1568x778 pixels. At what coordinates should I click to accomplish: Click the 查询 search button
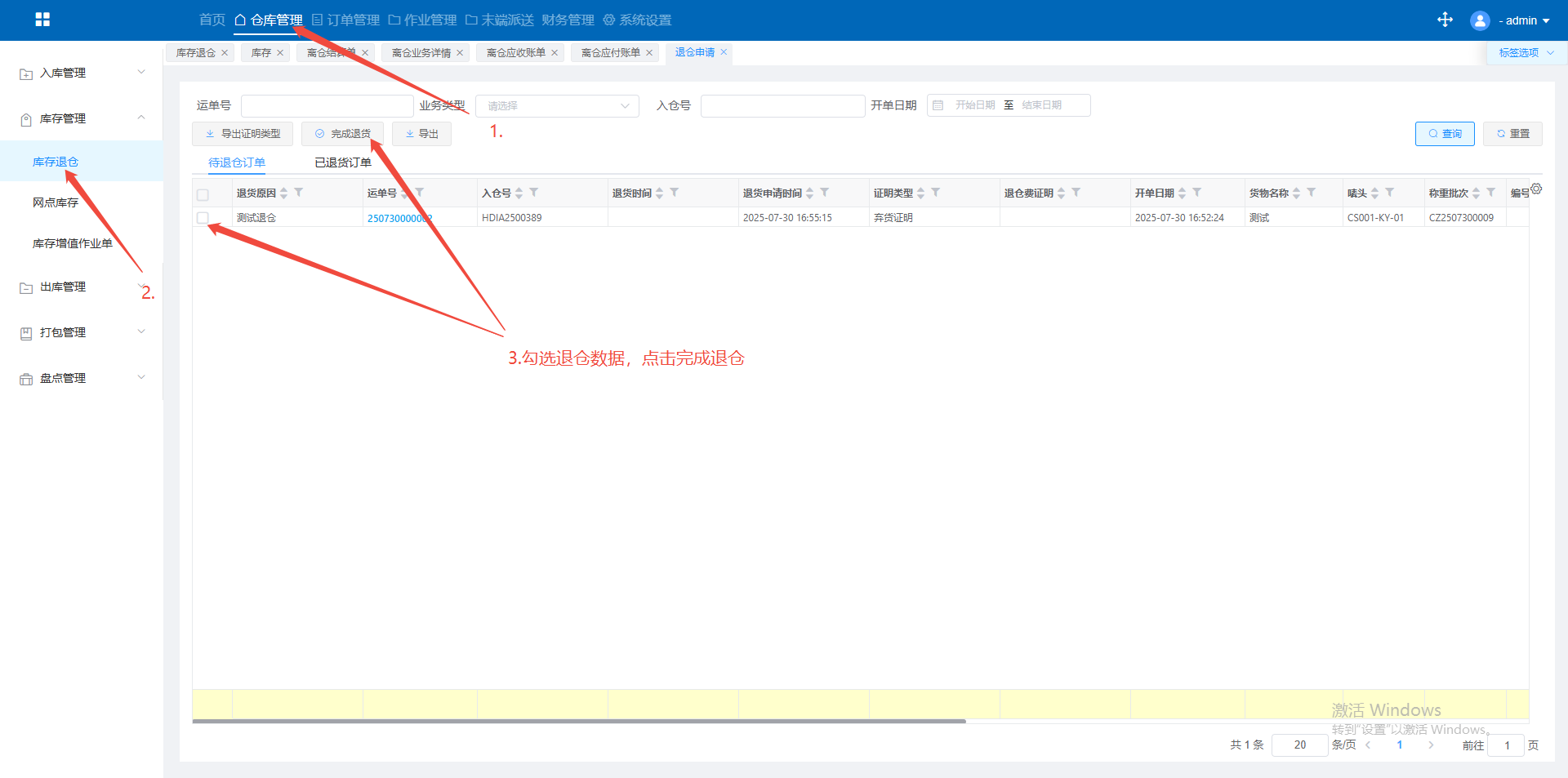tap(1444, 134)
